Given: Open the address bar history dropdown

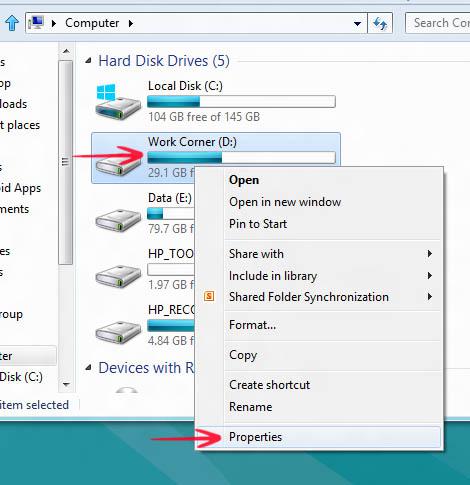Looking at the screenshot, I should tap(357, 24).
